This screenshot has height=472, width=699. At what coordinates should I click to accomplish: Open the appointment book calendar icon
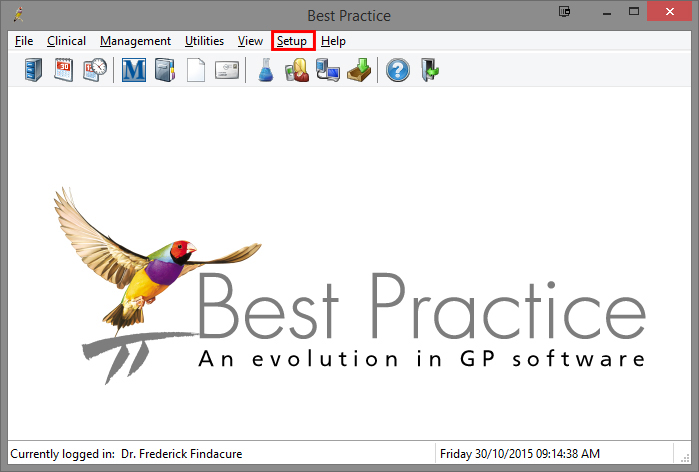(x=63, y=71)
